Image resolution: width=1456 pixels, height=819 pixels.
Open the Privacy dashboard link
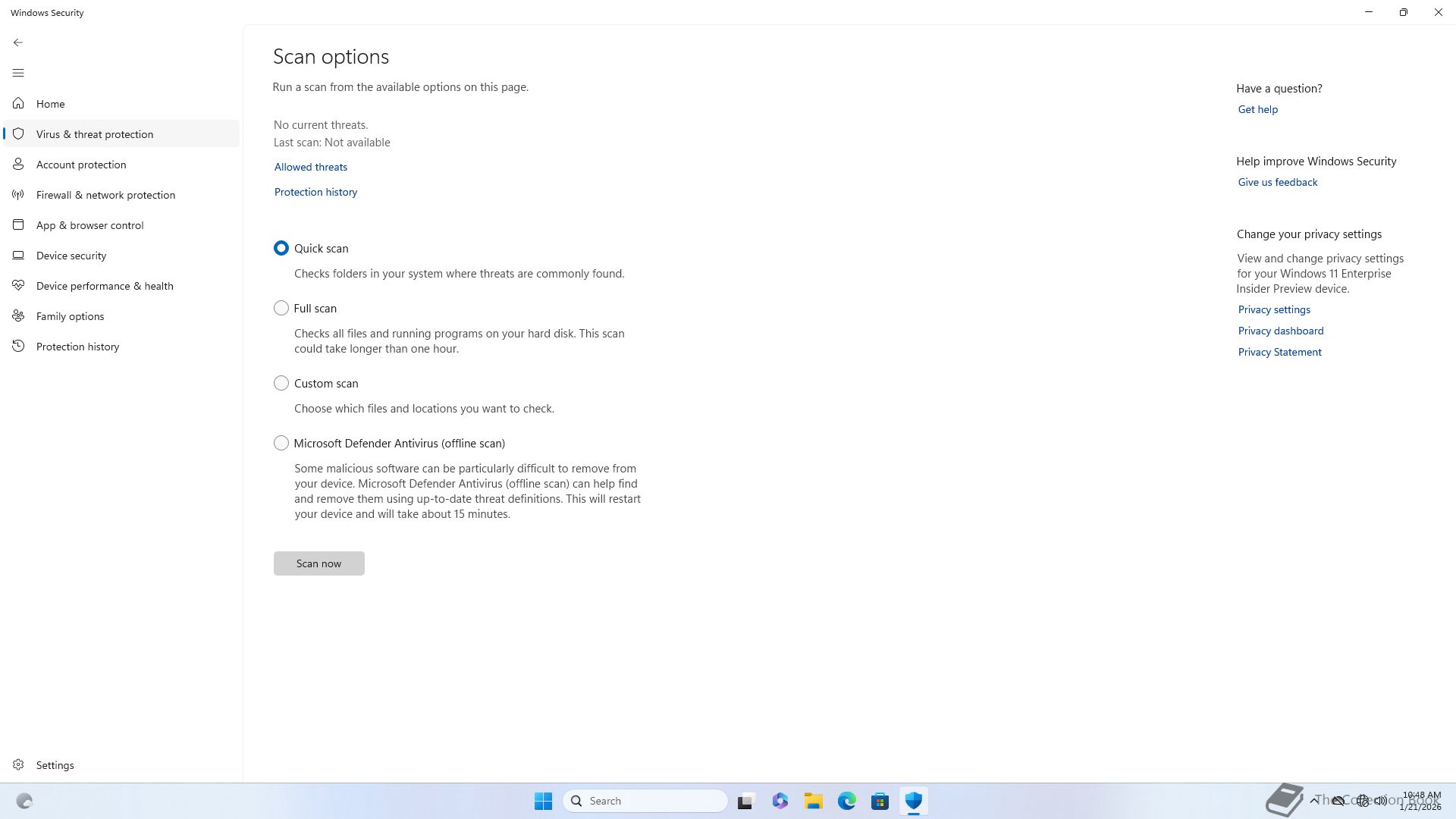(x=1280, y=331)
